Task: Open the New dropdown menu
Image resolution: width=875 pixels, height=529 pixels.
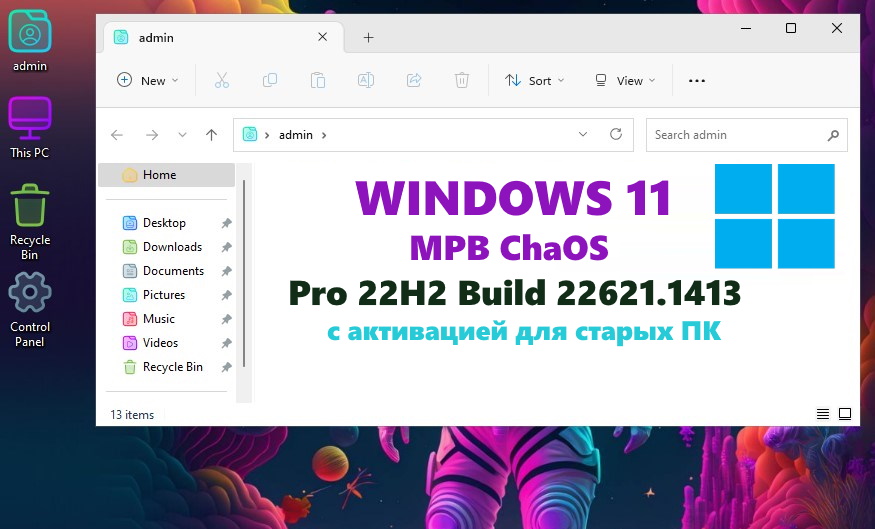Action: [147, 81]
